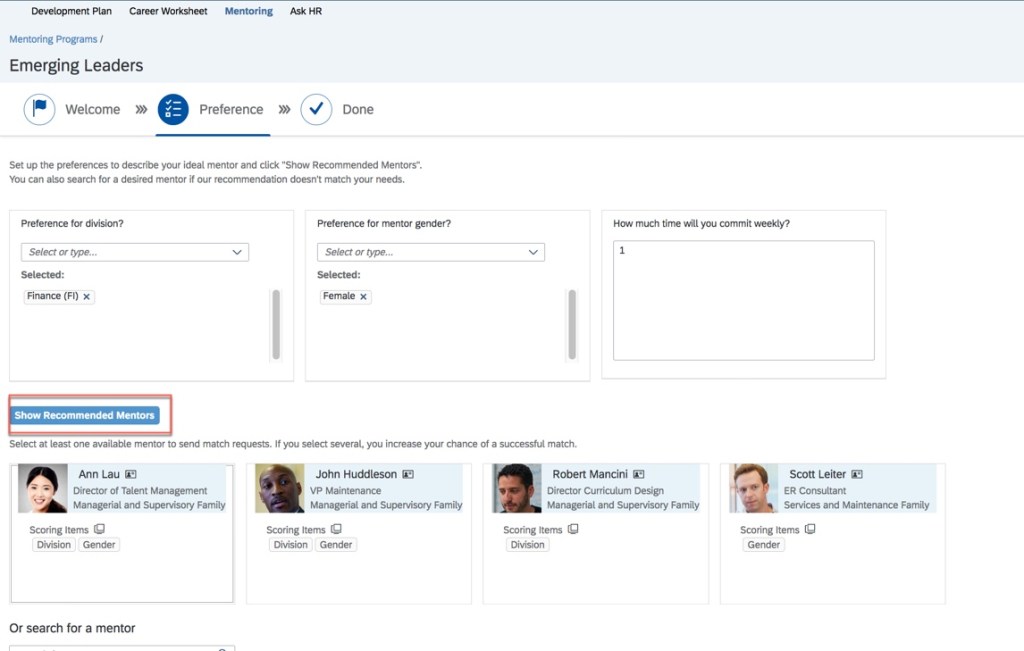Click the Done checkmark step icon
The width and height of the screenshot is (1024, 651).
[316, 109]
